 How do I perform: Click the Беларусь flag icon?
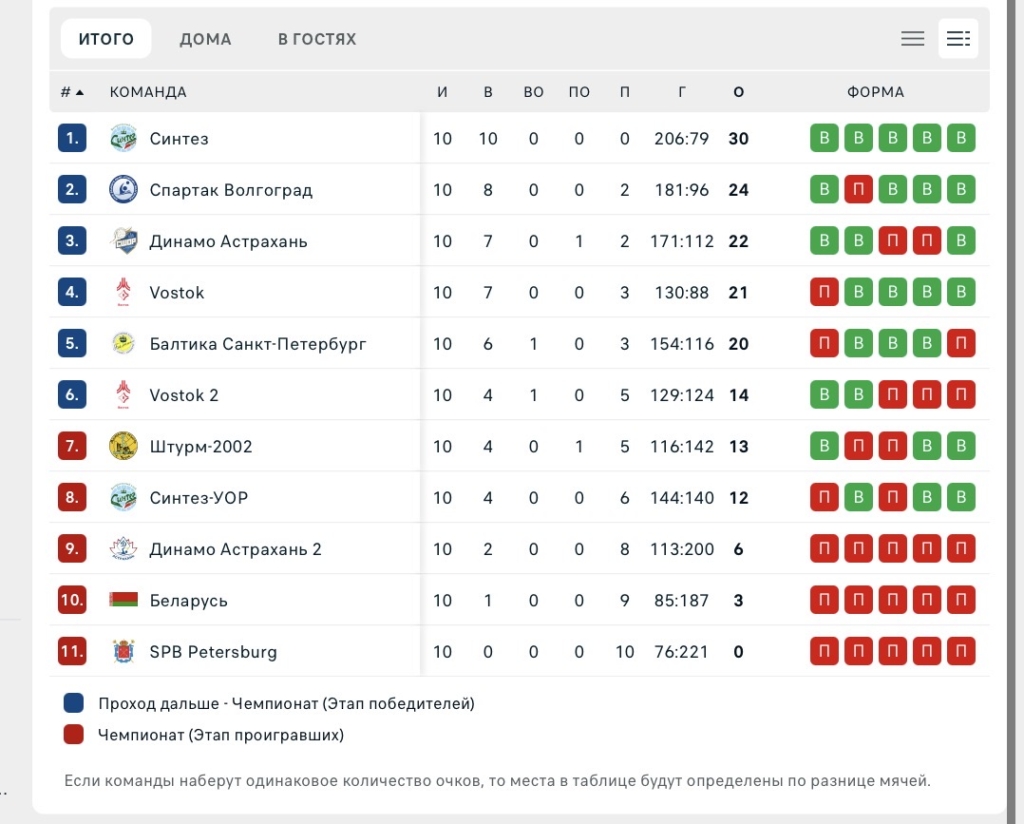pos(123,600)
